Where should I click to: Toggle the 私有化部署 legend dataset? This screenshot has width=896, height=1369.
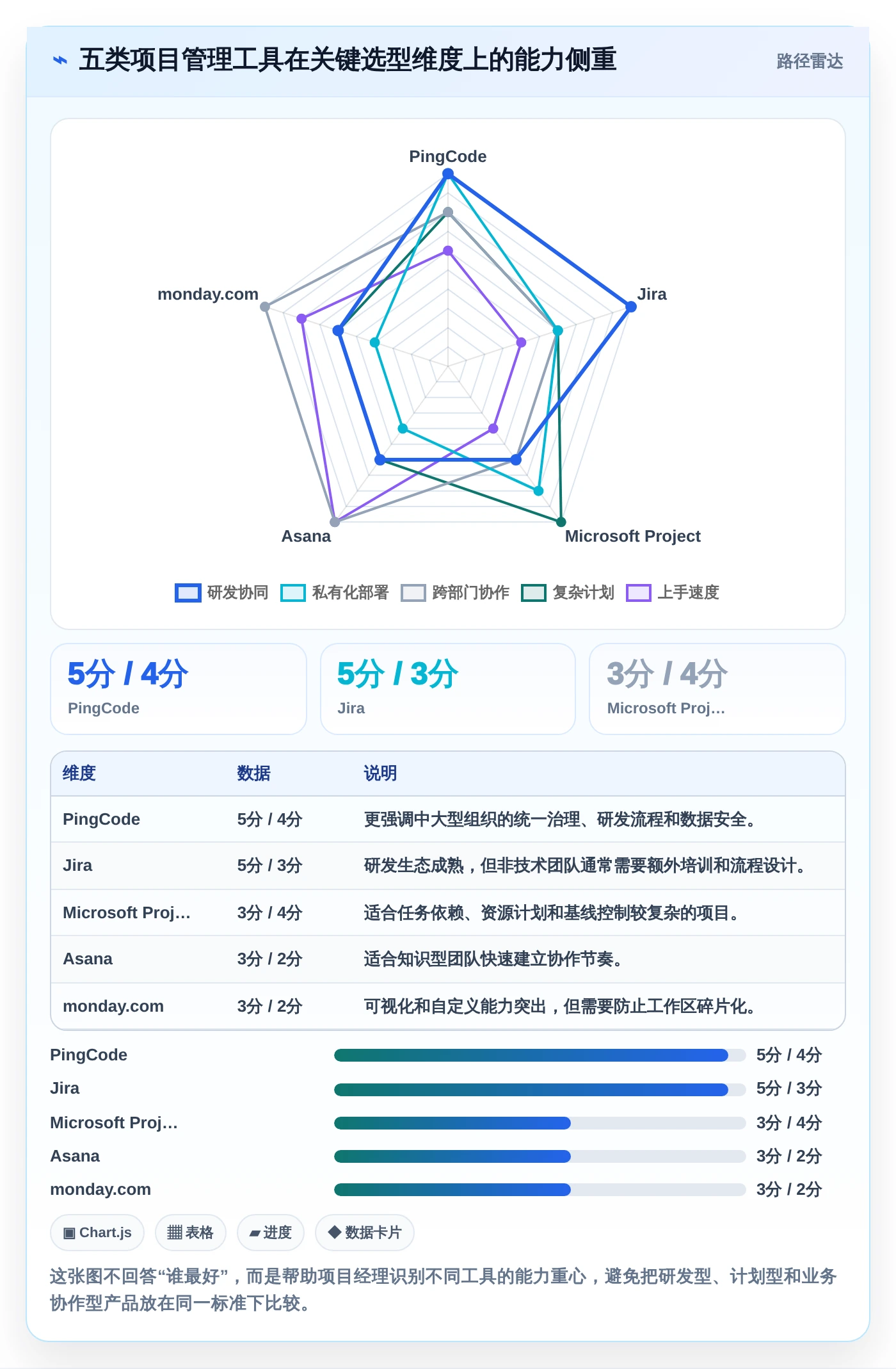tap(335, 592)
